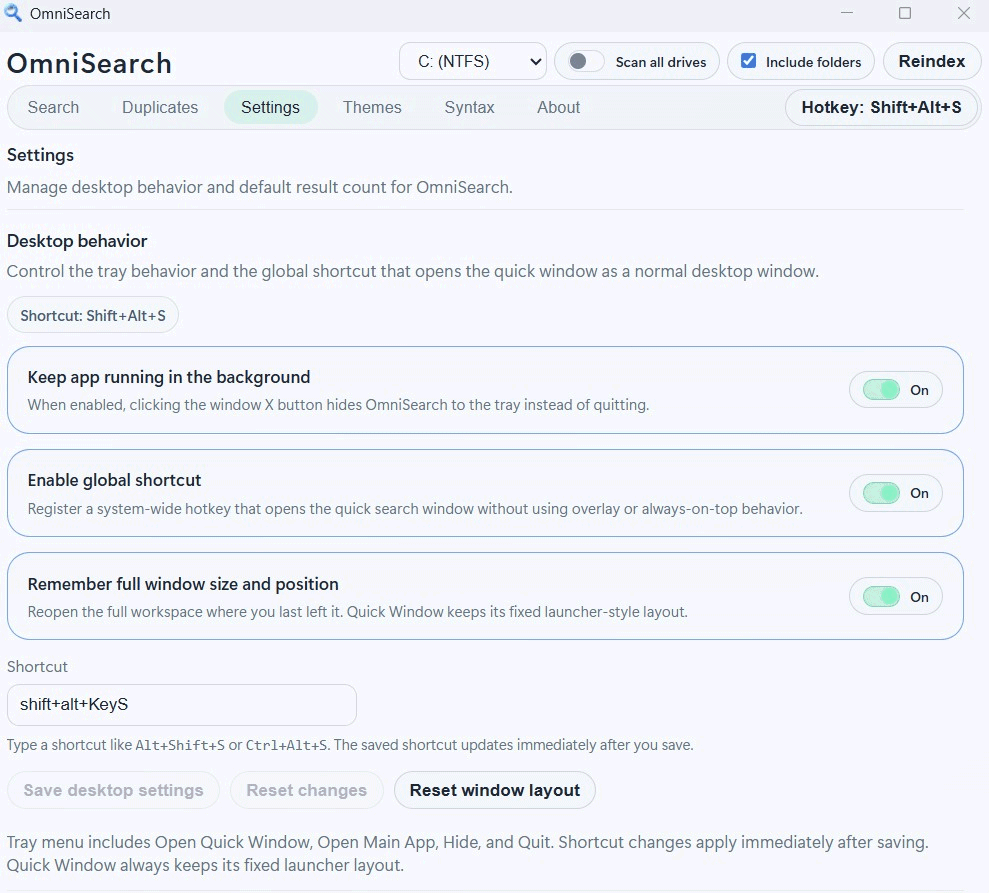Screen dimensions: 989x893
Task: Click inside the shortcut input field
Action: (x=182, y=704)
